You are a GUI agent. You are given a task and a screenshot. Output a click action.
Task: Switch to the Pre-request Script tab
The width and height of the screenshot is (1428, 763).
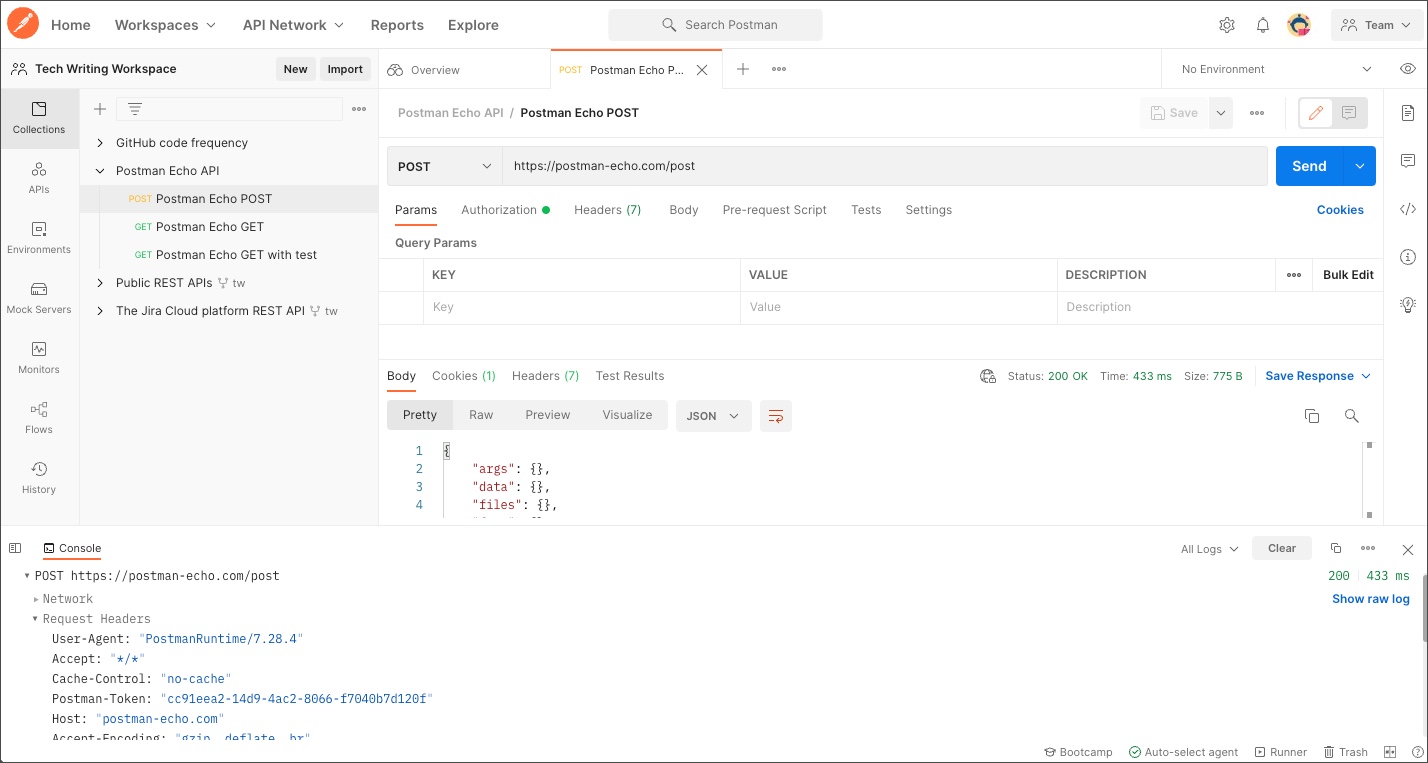coord(774,210)
